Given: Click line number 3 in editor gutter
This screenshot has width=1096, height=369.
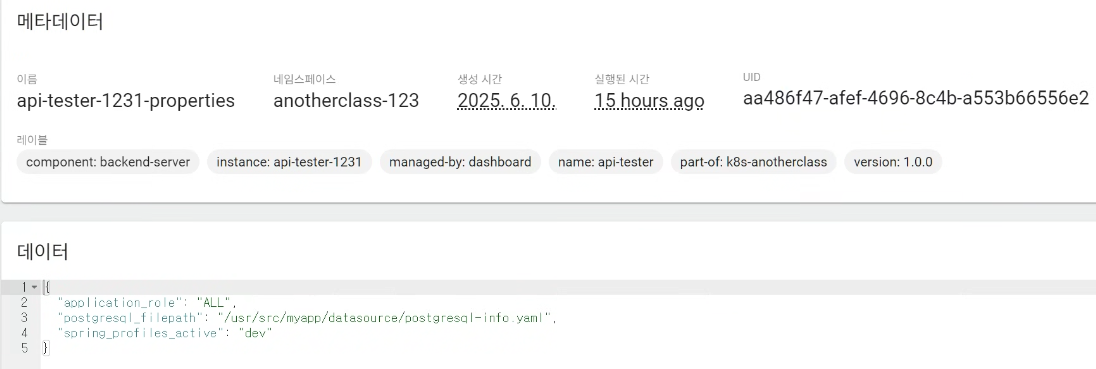Looking at the screenshot, I should pyautogui.click(x=24, y=318).
